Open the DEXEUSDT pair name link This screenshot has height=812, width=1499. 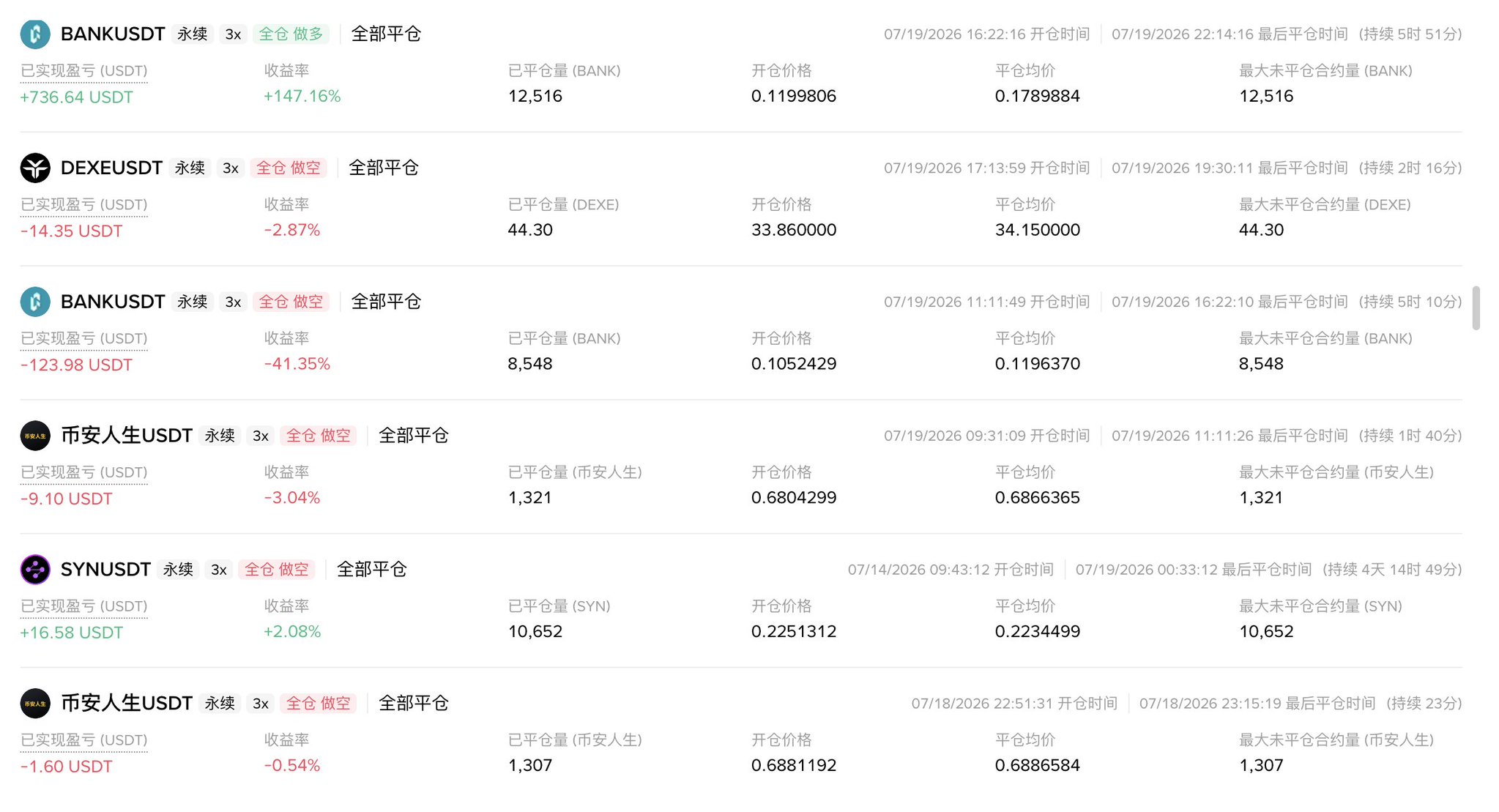click(x=111, y=168)
